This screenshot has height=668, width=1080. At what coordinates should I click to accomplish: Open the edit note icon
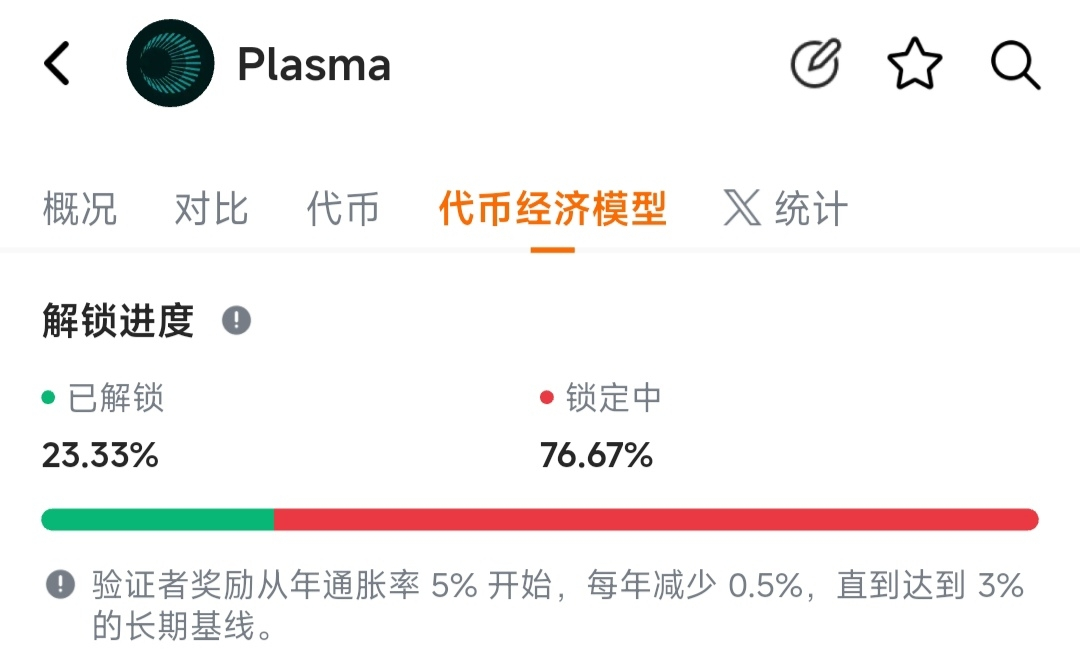pos(815,65)
